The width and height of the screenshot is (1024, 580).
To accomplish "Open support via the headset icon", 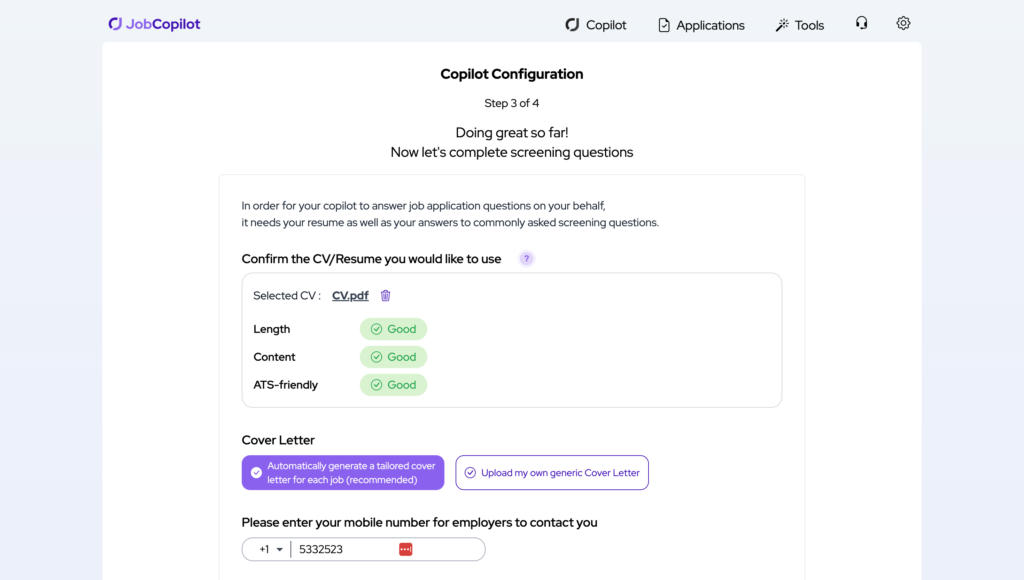I will tap(861, 23).
